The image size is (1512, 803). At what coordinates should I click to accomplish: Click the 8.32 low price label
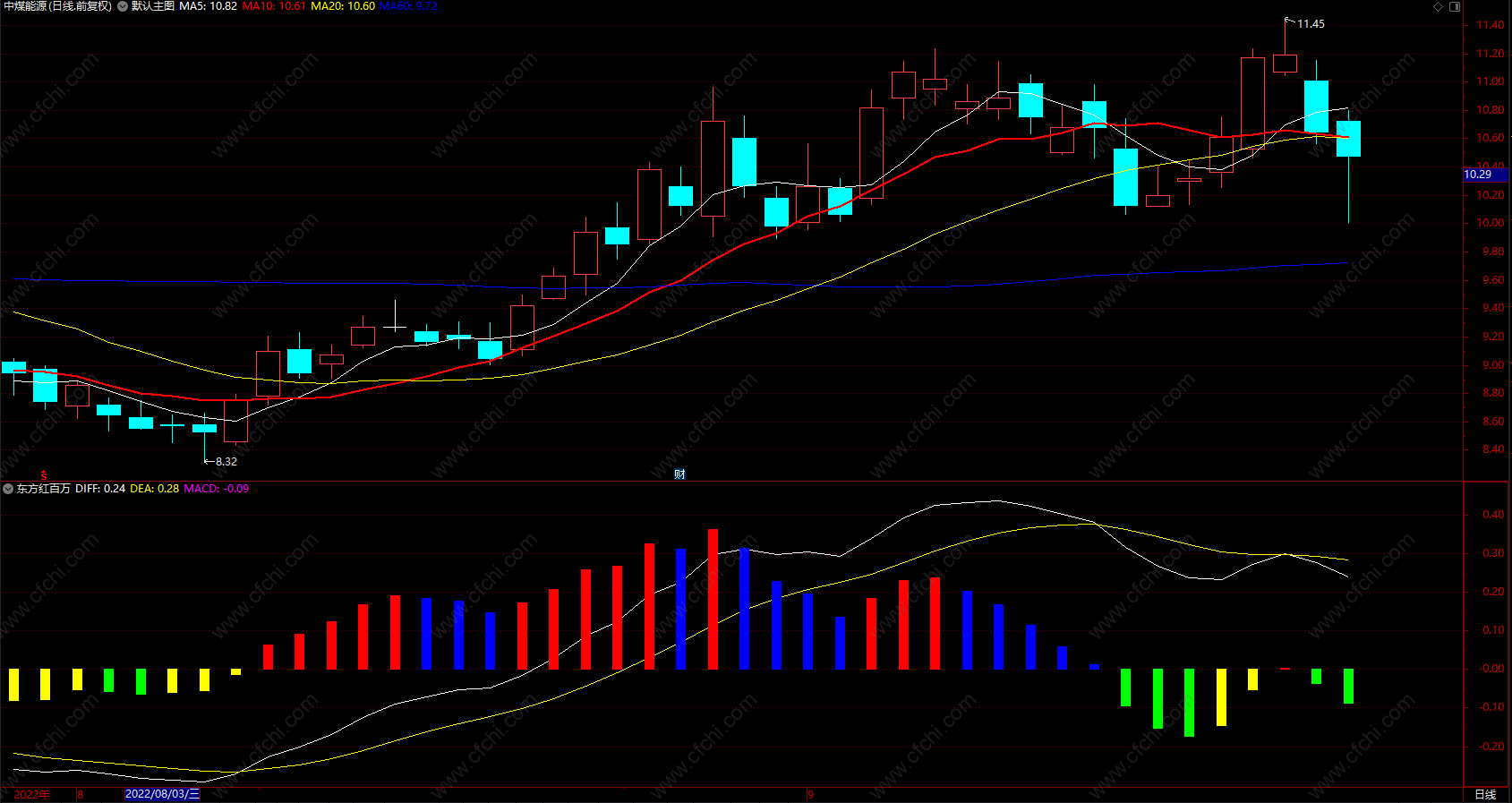[226, 462]
